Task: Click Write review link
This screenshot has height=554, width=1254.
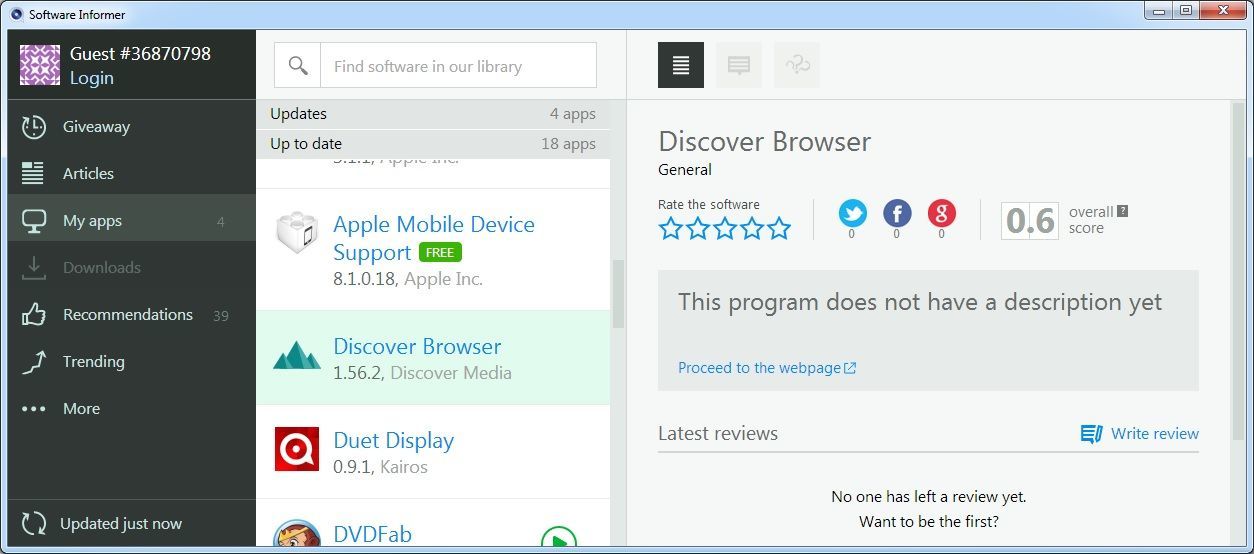Action: [1140, 434]
